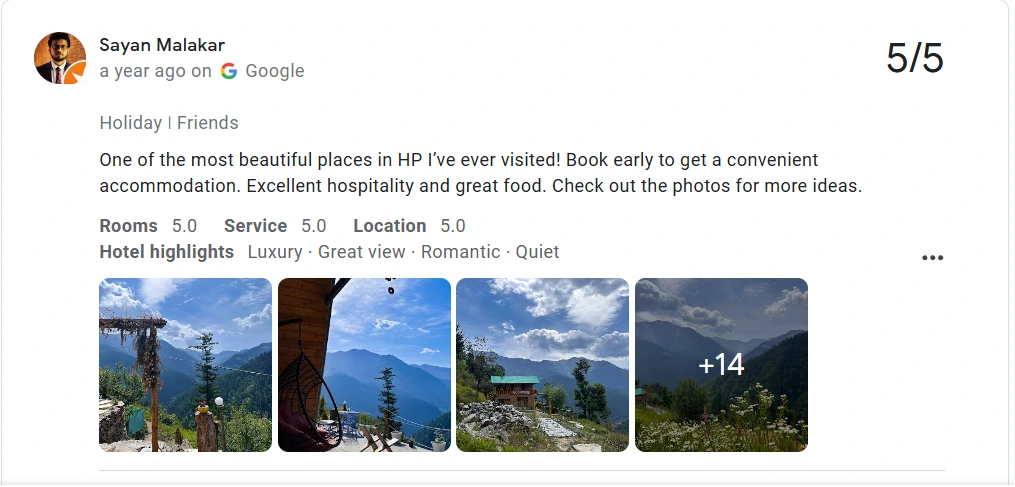Click the Google source text
This screenshot has height=487, width=1015.
274,71
